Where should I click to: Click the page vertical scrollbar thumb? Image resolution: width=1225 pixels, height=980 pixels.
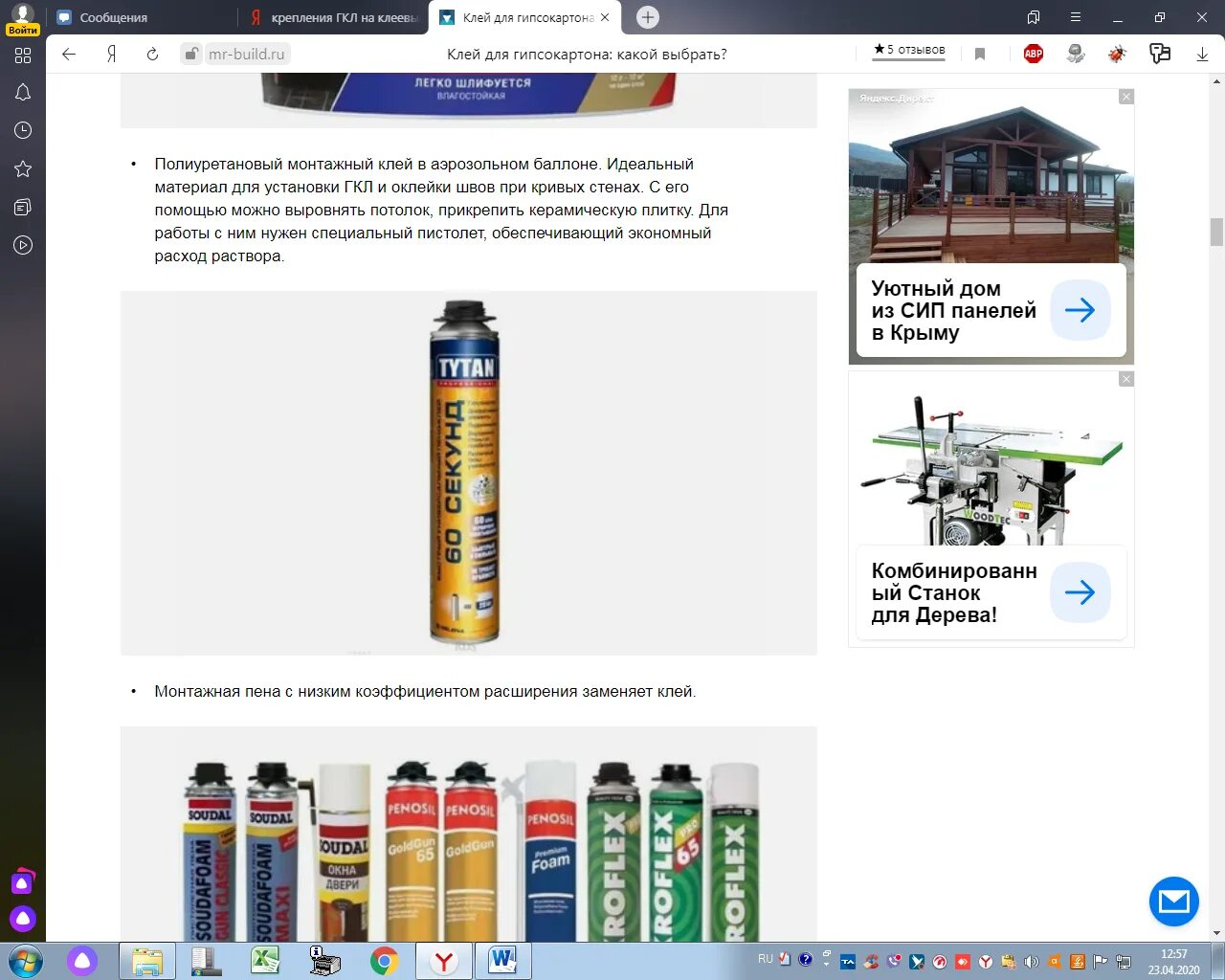[1216, 232]
